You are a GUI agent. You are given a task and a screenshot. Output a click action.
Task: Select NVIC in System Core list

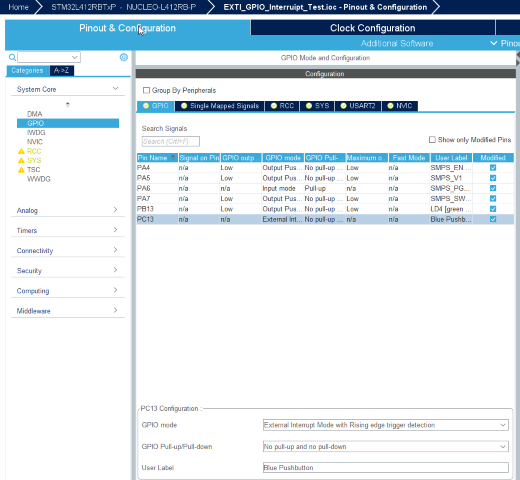click(35, 142)
